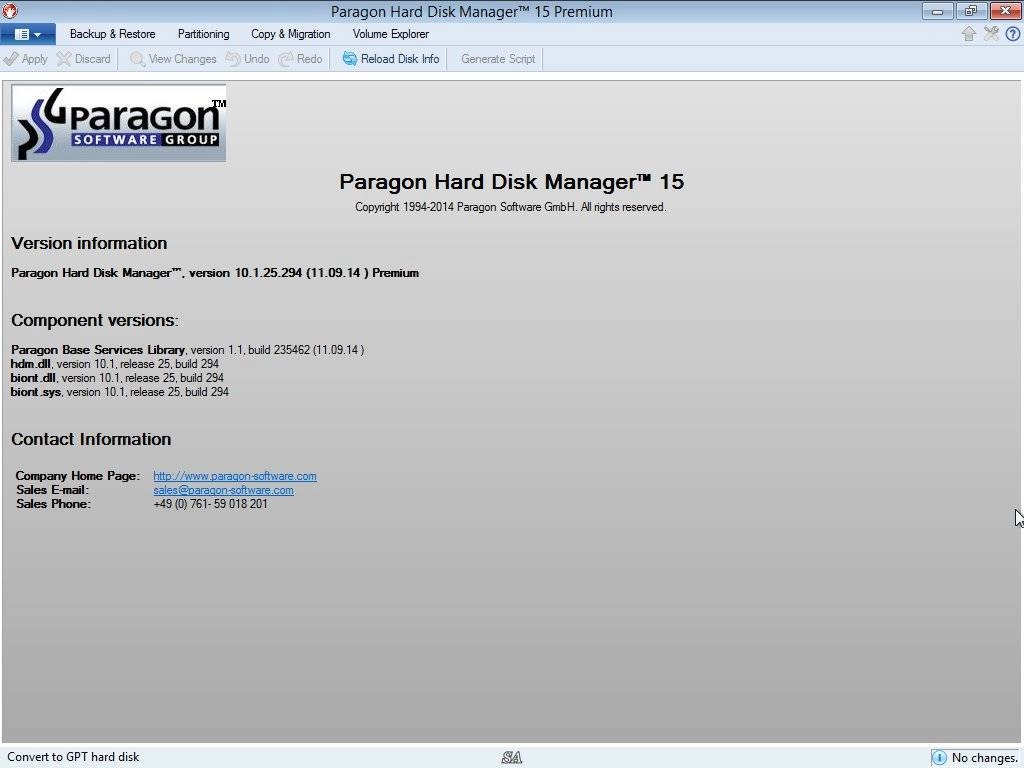This screenshot has width=1024, height=768.
Task: Click the 'Company Home Page:' label
Action: [78, 475]
